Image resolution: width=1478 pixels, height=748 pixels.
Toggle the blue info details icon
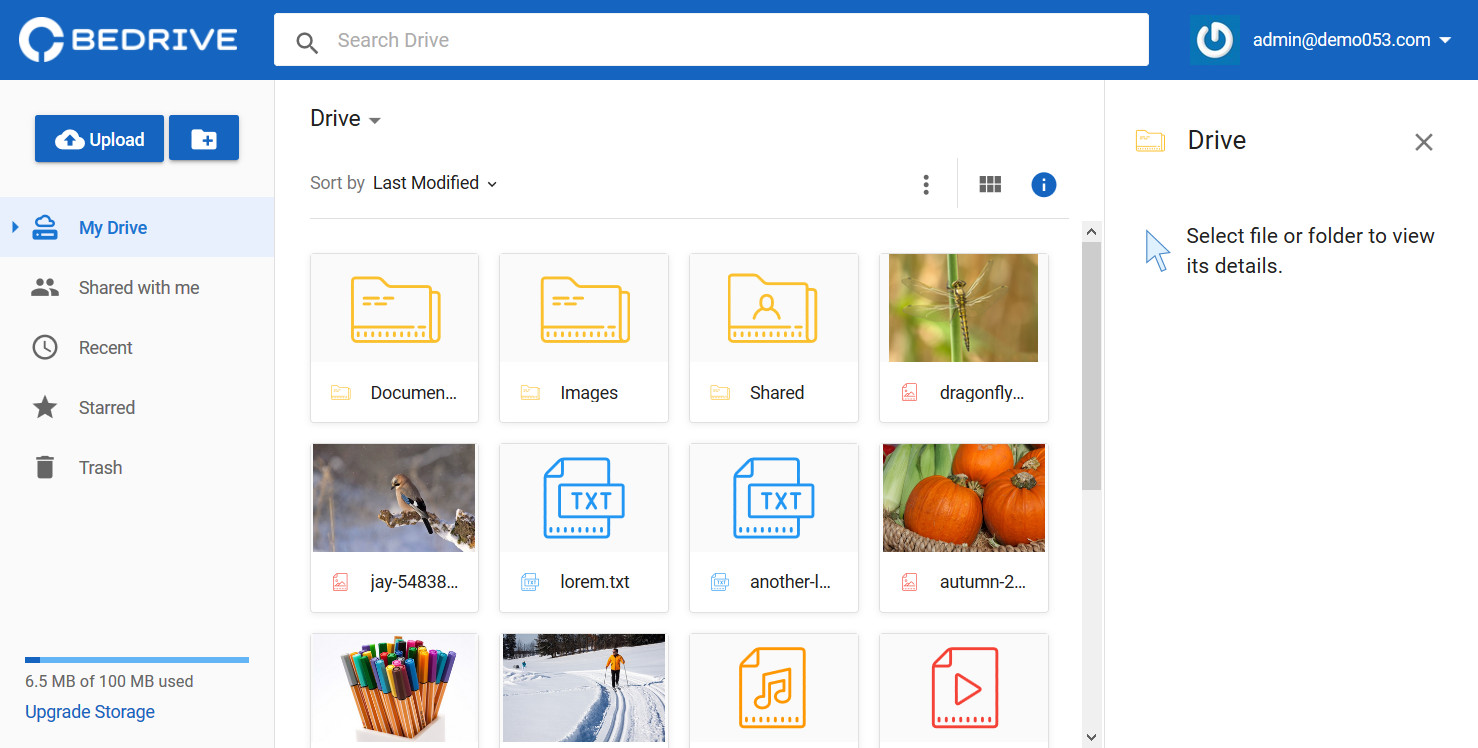tap(1044, 184)
